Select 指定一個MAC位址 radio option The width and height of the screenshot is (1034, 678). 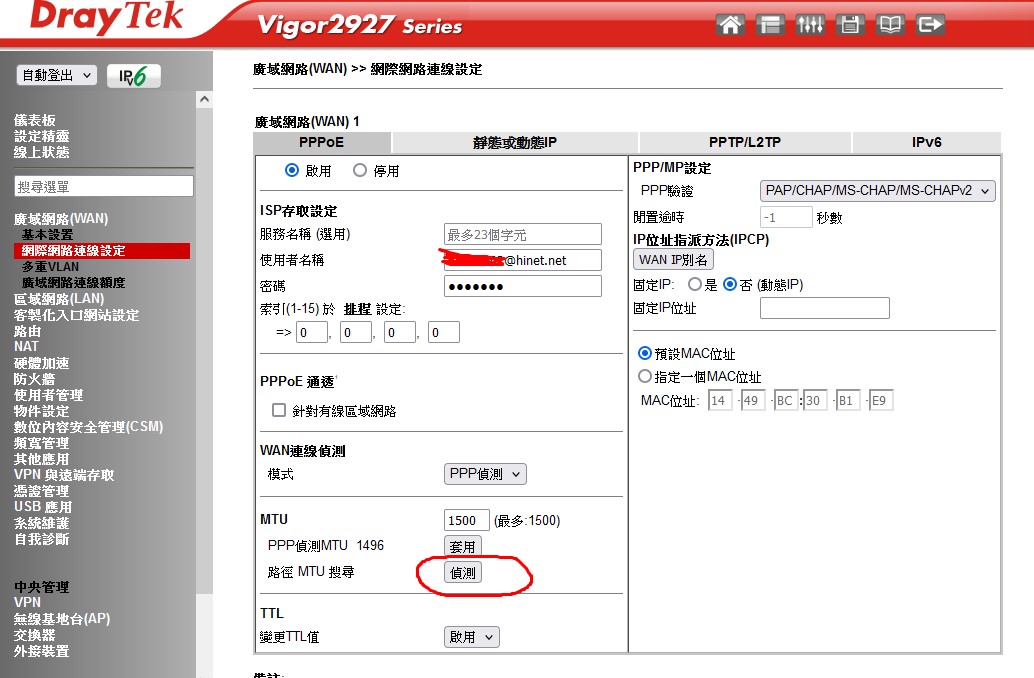645,377
